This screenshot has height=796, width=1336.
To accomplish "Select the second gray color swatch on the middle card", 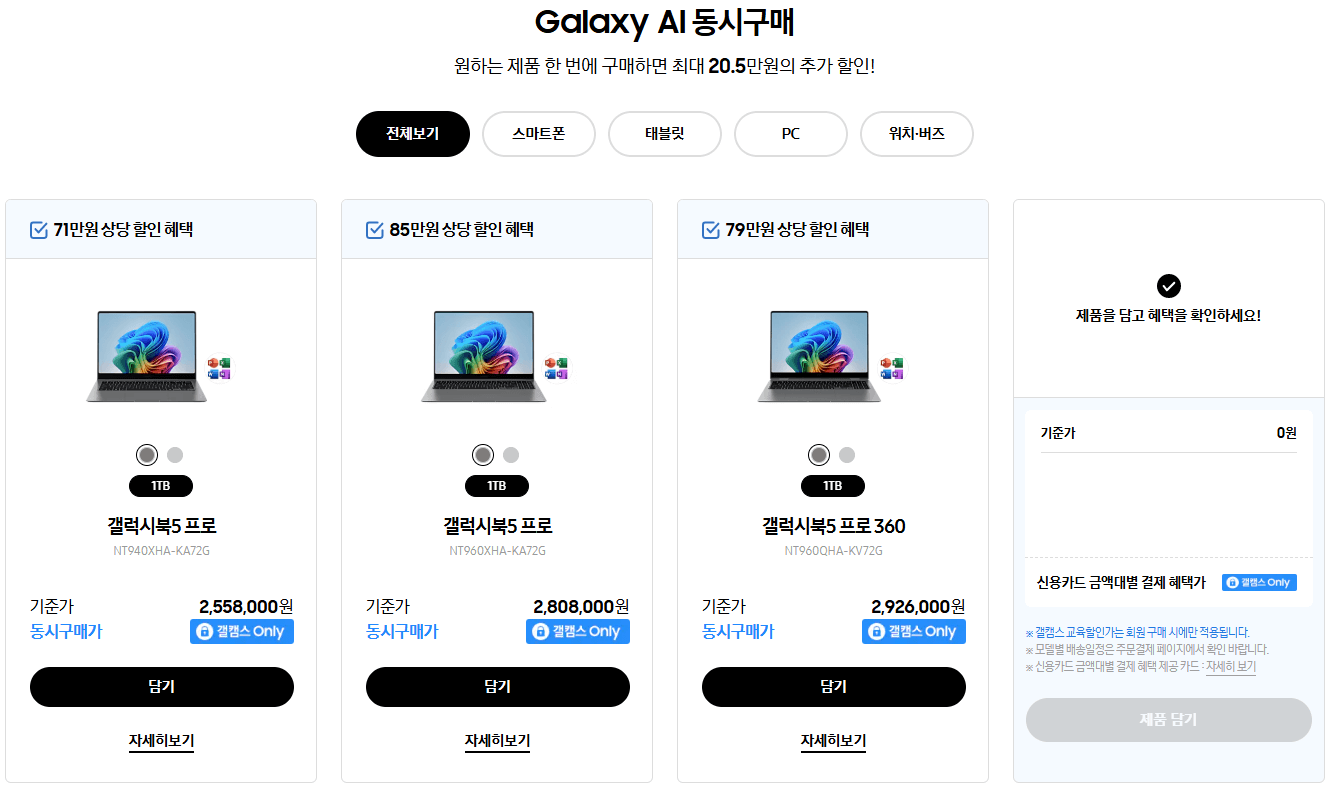I will point(511,453).
